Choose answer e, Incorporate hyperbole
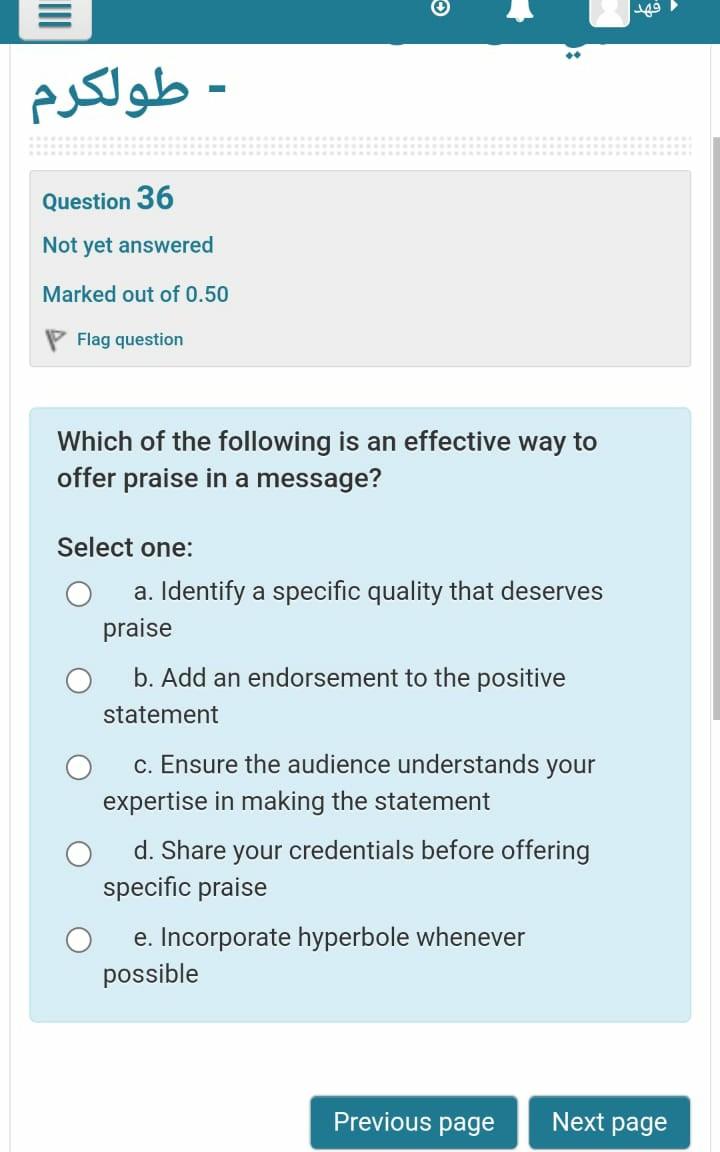This screenshot has height=1152, width=720. coord(79,940)
